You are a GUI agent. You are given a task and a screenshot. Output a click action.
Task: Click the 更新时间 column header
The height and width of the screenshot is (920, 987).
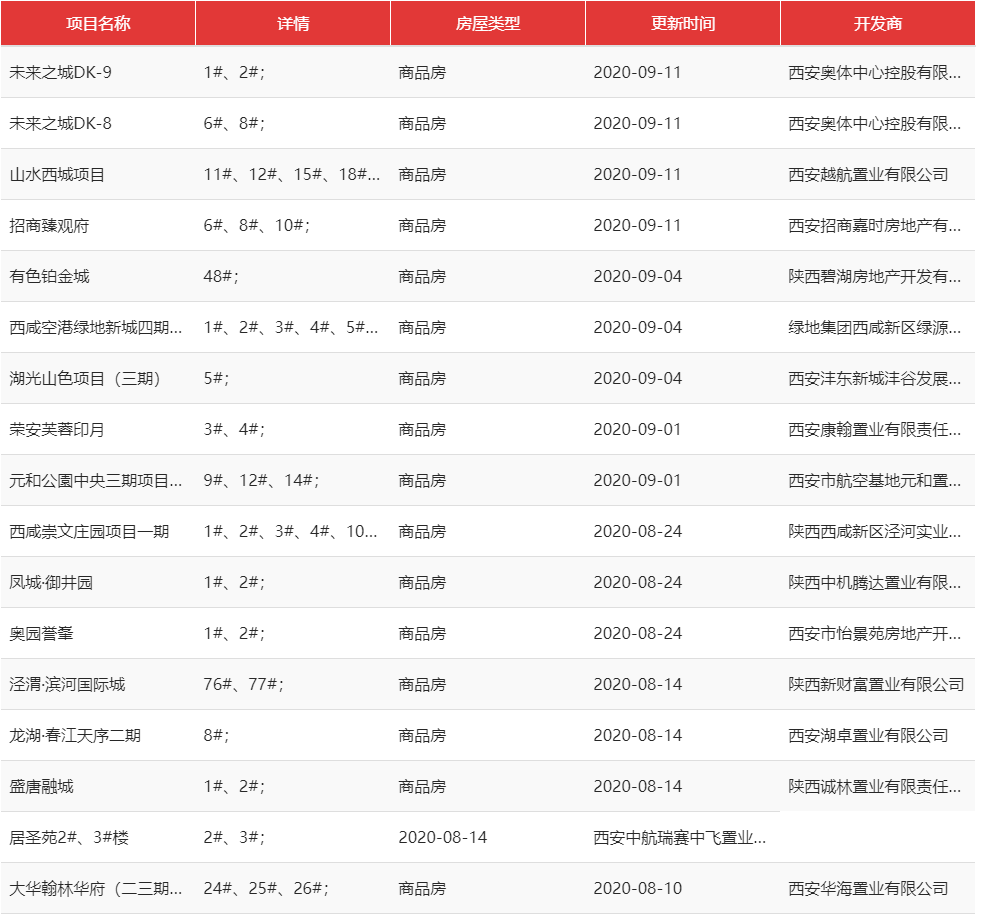(x=683, y=23)
